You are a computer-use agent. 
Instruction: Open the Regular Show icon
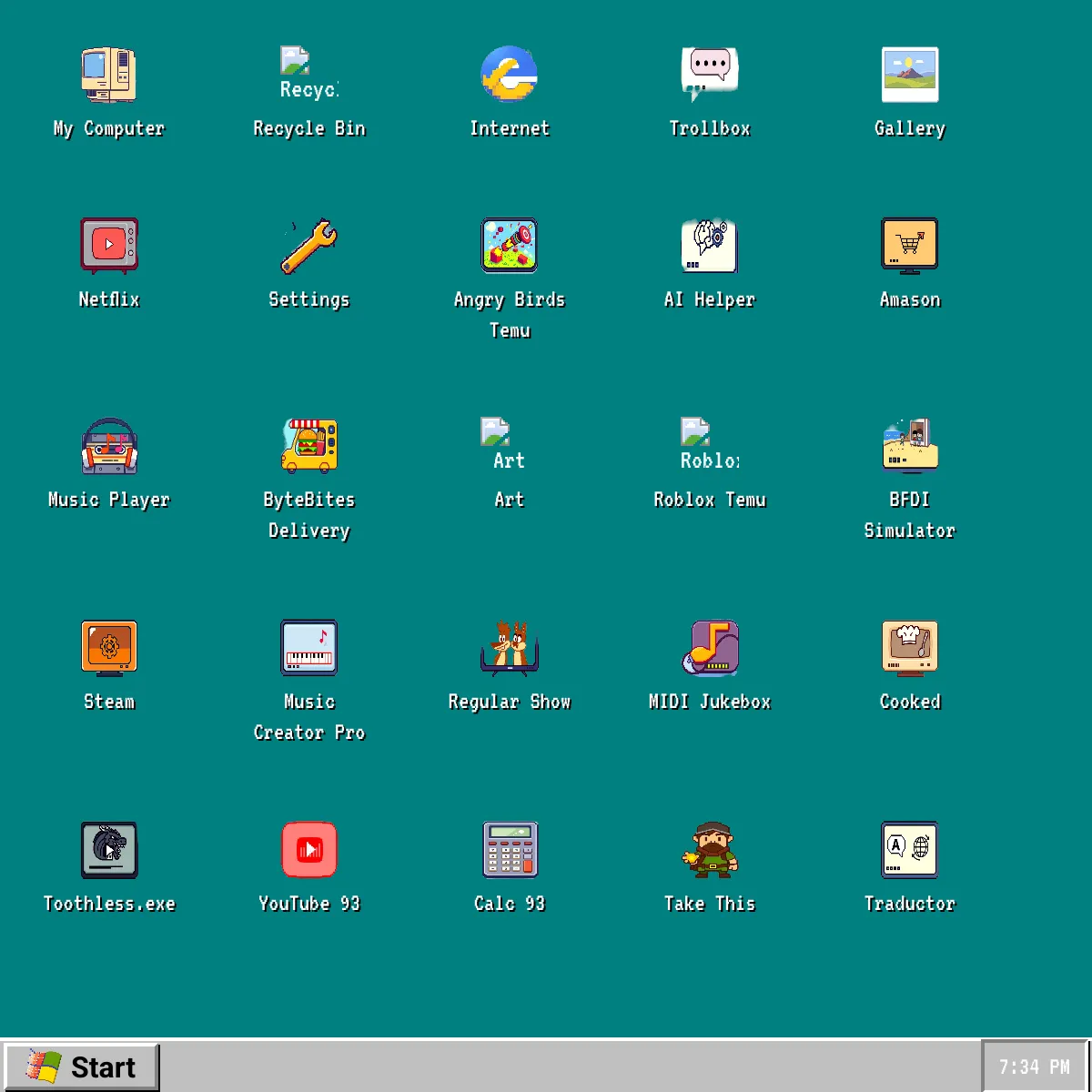tap(510, 648)
